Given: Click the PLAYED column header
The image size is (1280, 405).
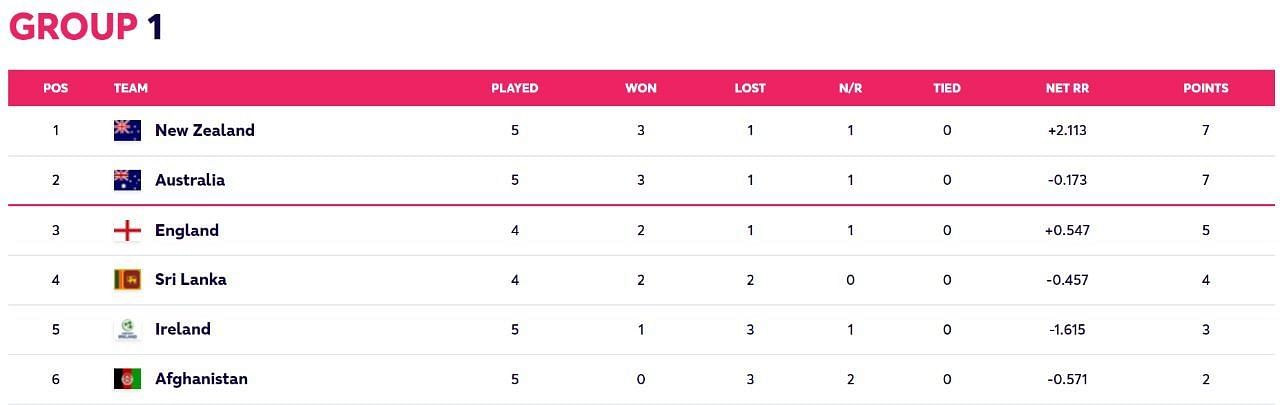Looking at the screenshot, I should click(515, 88).
